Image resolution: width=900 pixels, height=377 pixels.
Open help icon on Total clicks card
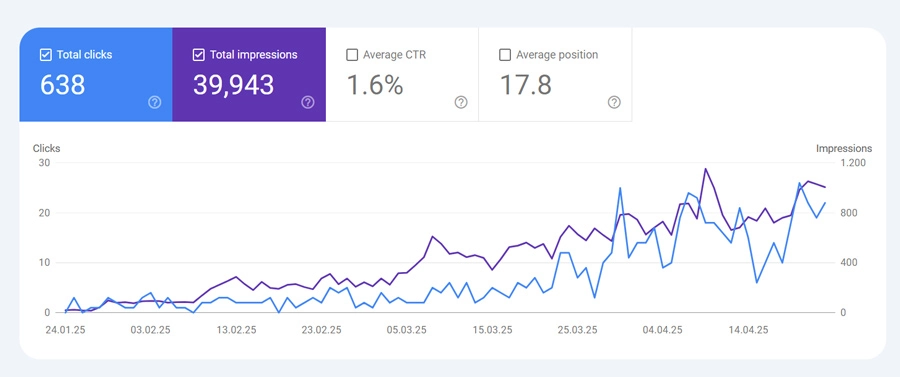coord(154,102)
